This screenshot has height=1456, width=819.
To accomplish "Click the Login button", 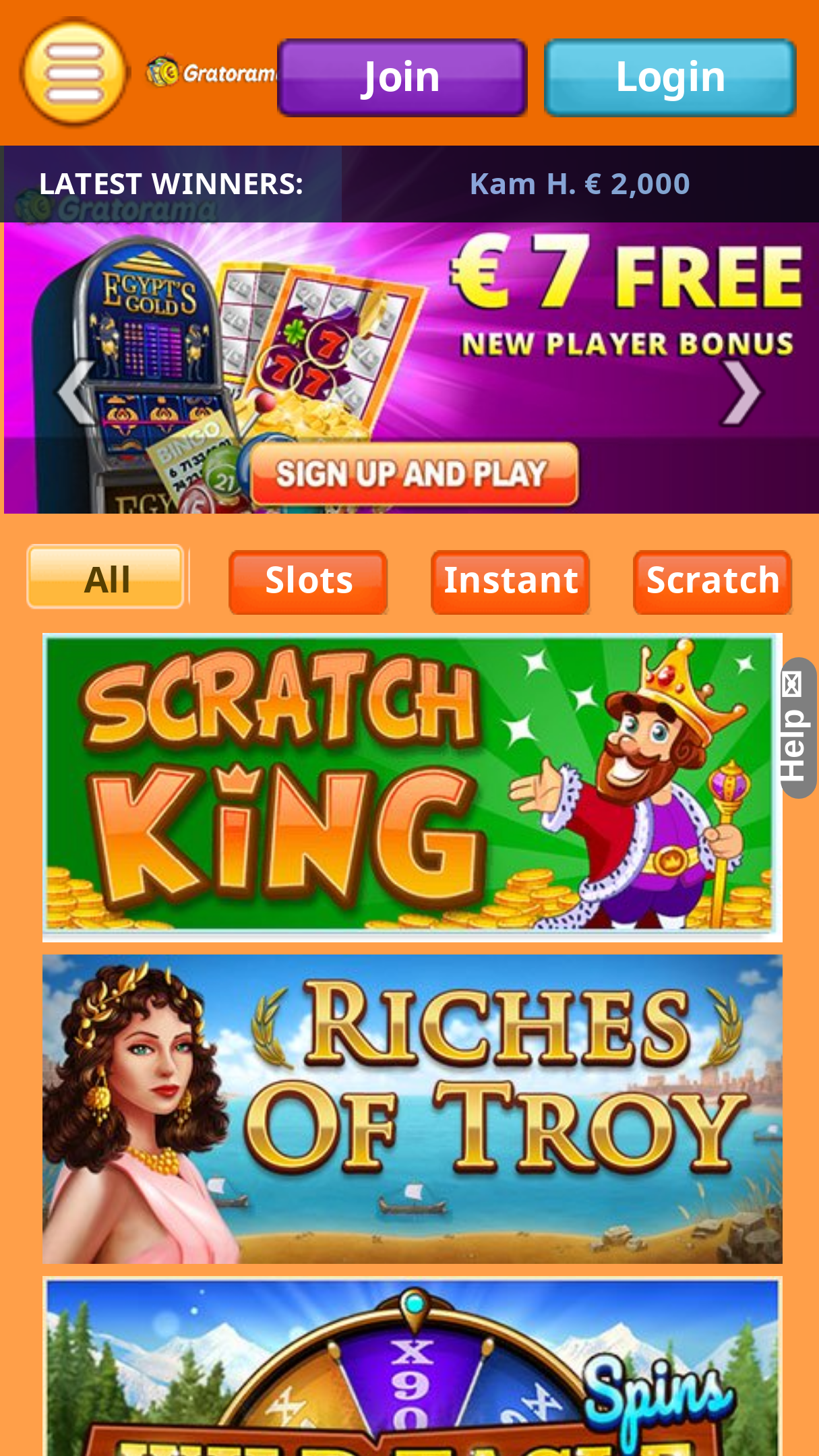I will pos(670,78).
